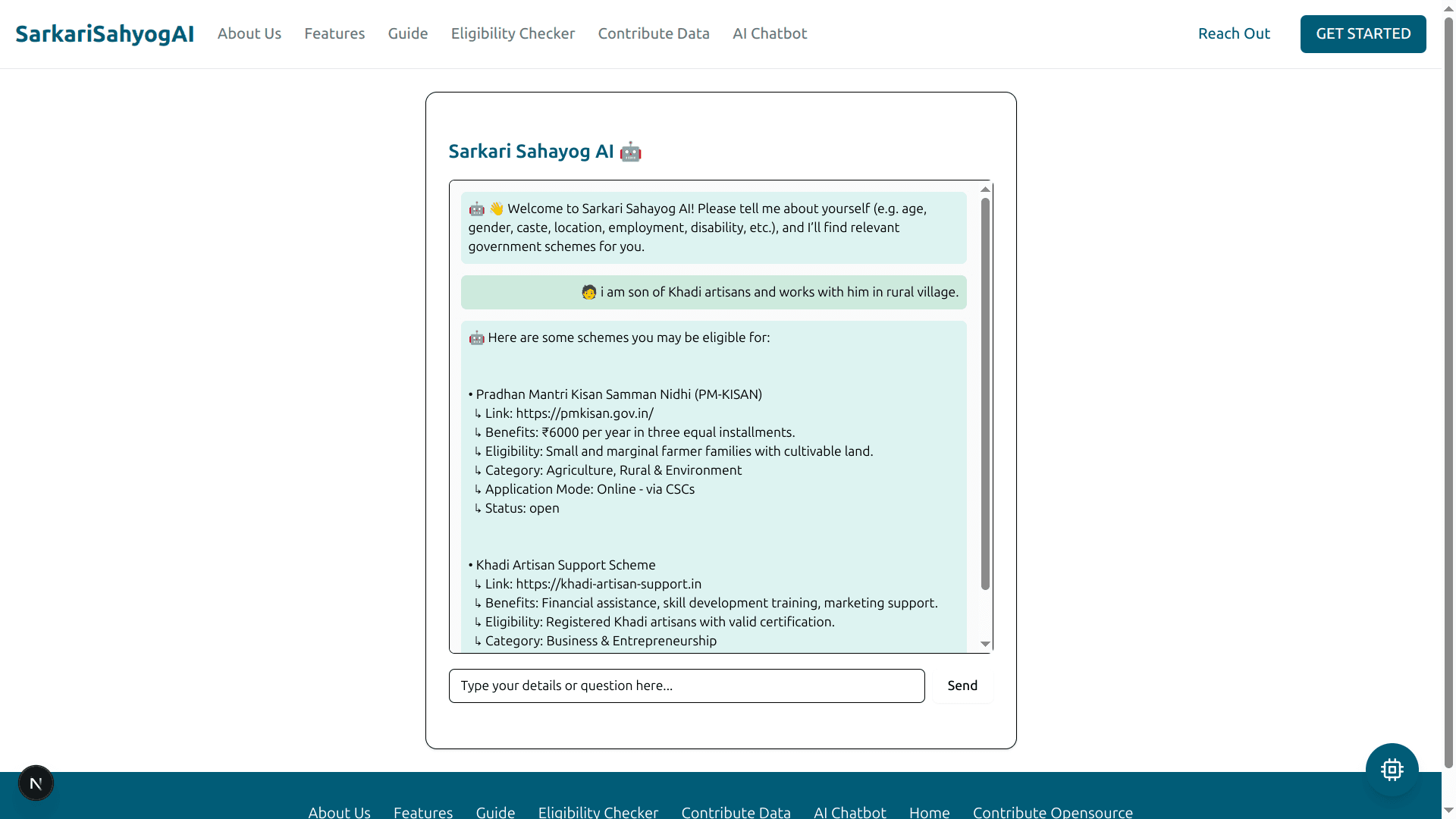Click the Home link in the footer
Screen dimensions: 1456x819
929,811
